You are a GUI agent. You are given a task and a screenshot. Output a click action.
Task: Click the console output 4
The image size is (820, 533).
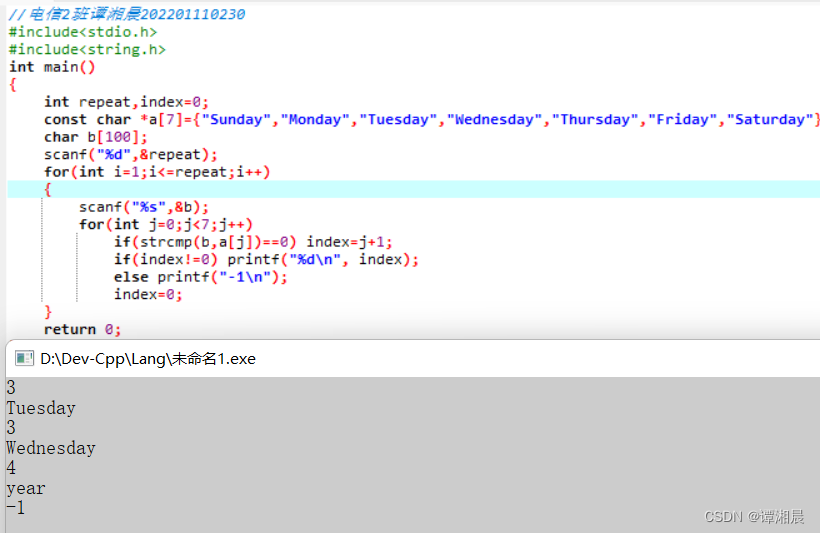(x=11, y=468)
